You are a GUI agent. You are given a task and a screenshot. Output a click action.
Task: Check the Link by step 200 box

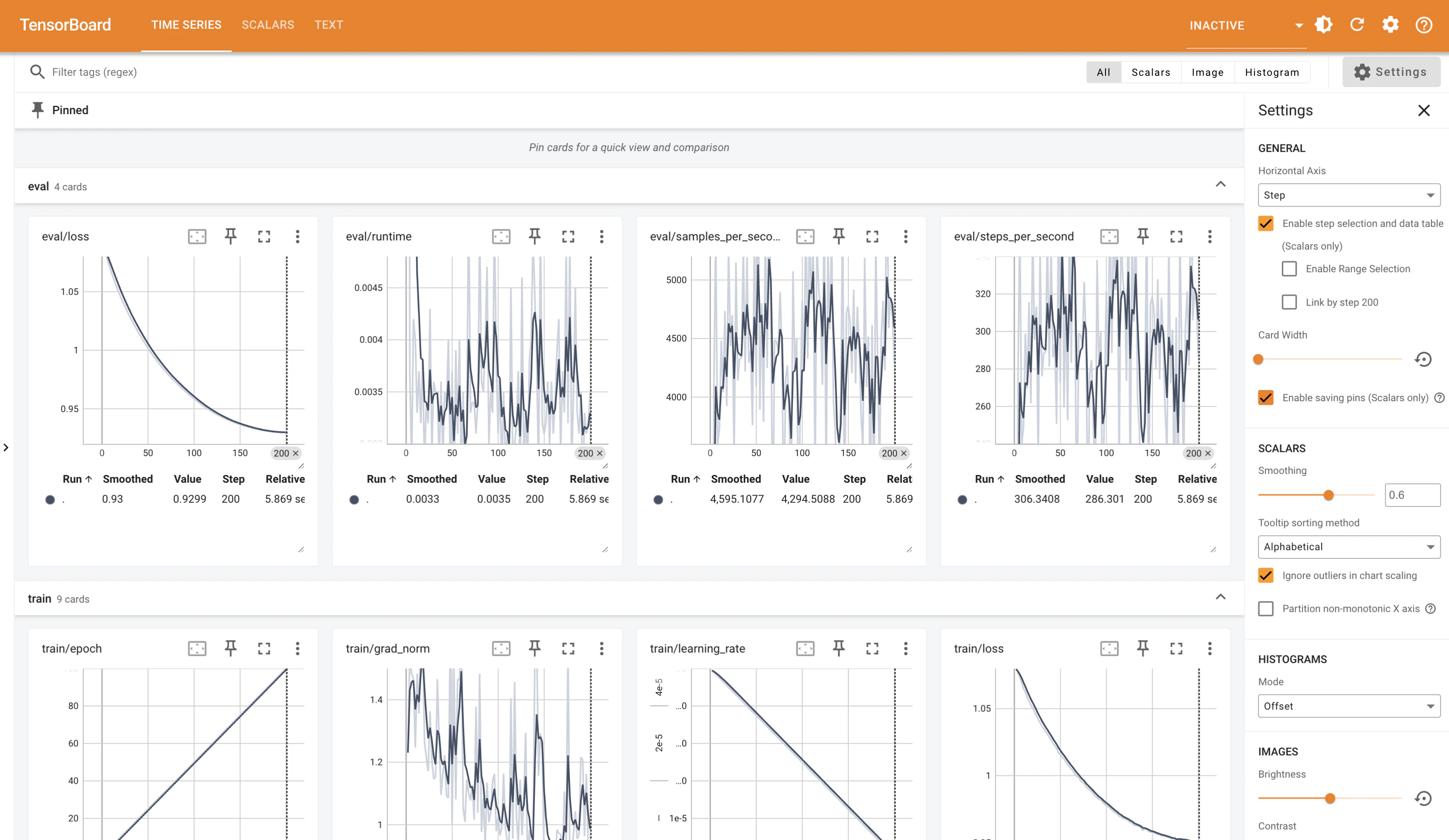(1289, 302)
